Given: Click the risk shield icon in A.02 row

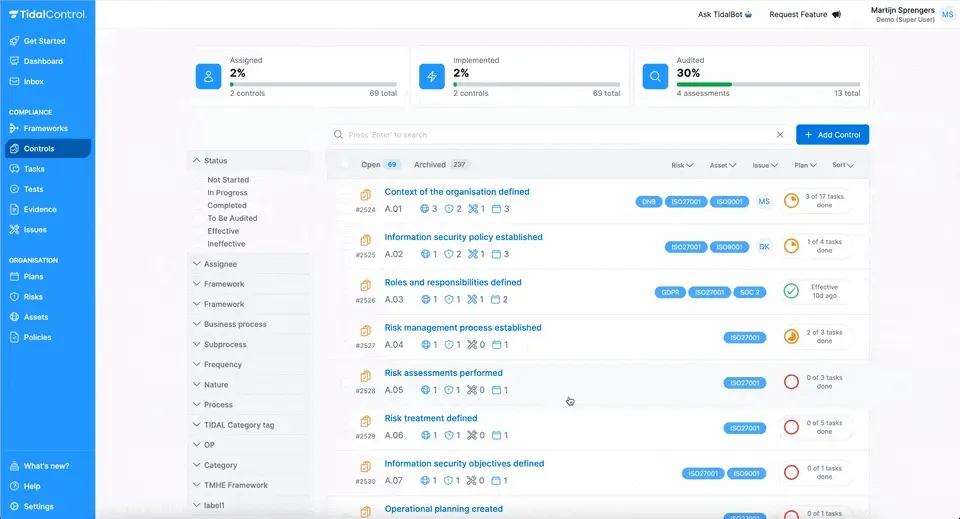Looking at the screenshot, I should (x=449, y=254).
